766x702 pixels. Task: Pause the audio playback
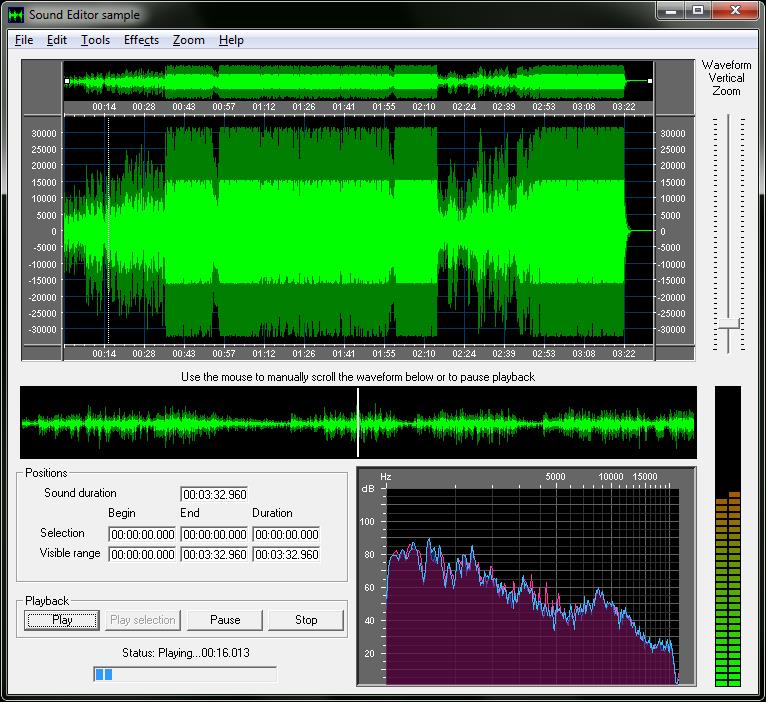pyautogui.click(x=225, y=620)
